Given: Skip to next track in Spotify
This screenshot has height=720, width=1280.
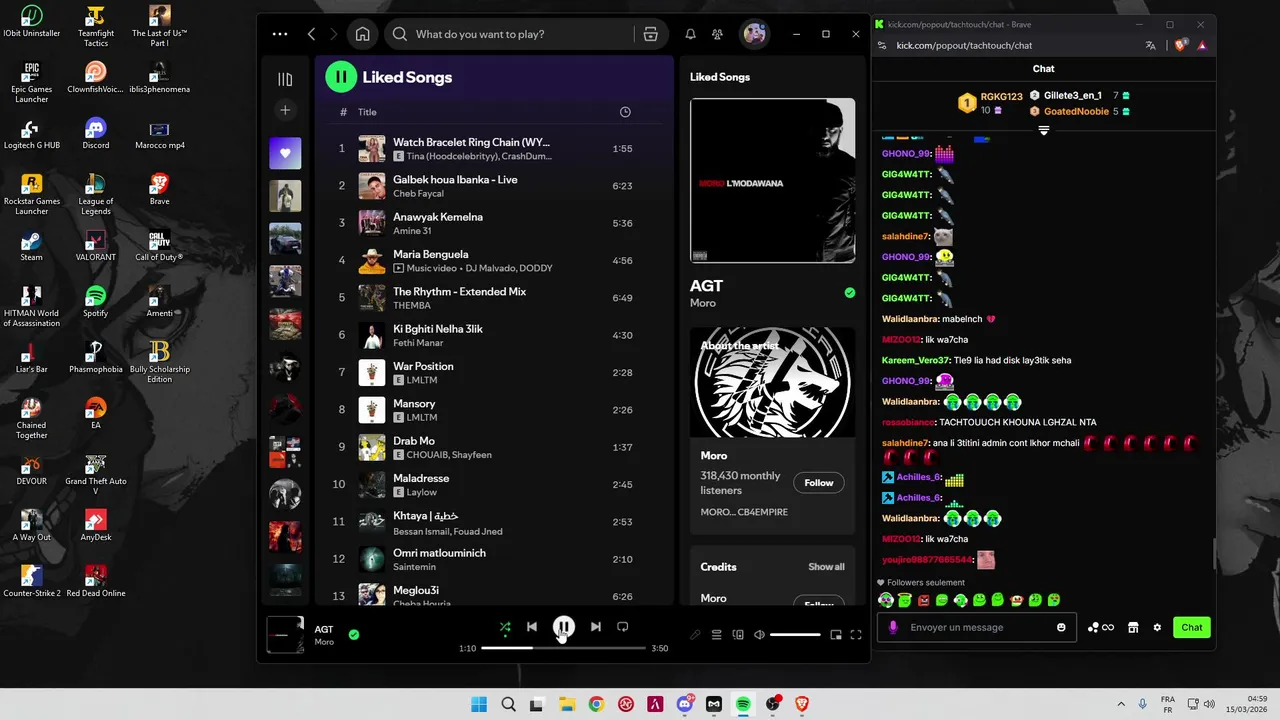Looking at the screenshot, I should (x=595, y=627).
